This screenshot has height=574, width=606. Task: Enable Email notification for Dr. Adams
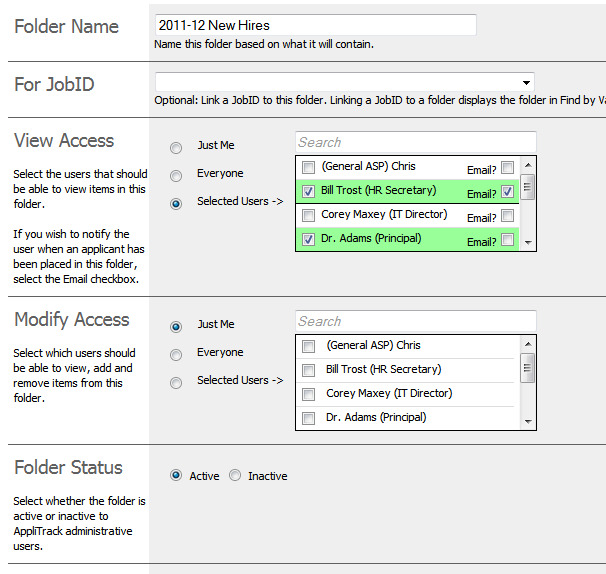(x=508, y=240)
